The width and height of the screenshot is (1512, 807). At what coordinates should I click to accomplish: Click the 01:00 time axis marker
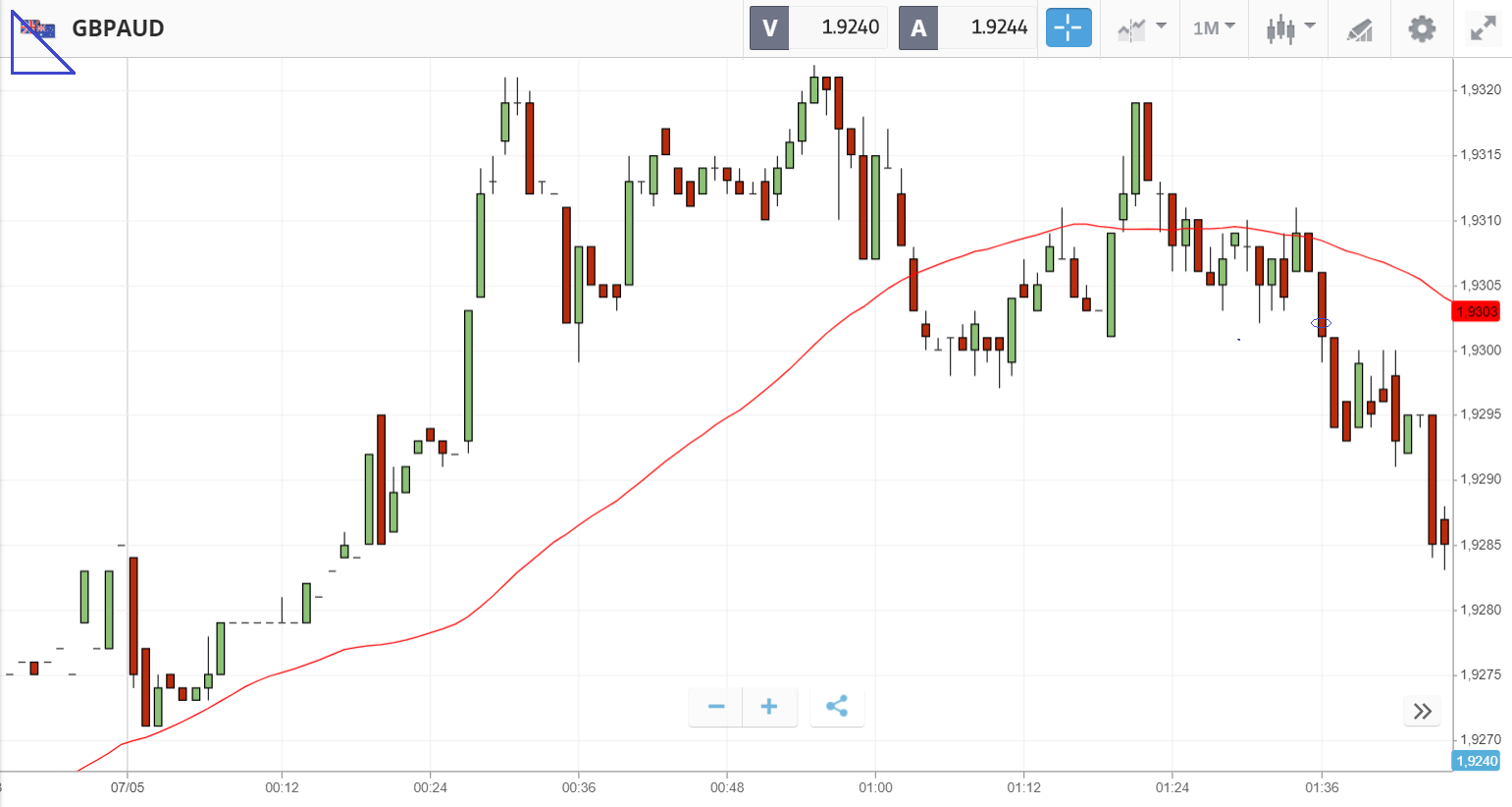pos(875,787)
